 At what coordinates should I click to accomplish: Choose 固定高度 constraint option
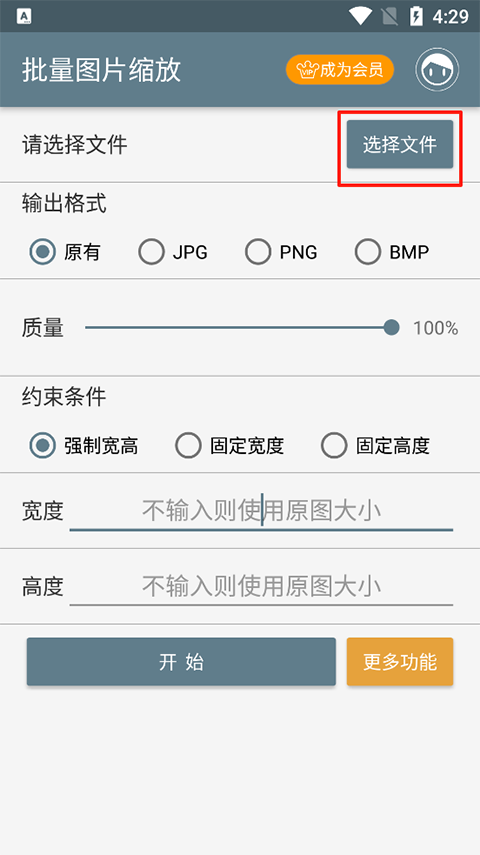point(375,445)
